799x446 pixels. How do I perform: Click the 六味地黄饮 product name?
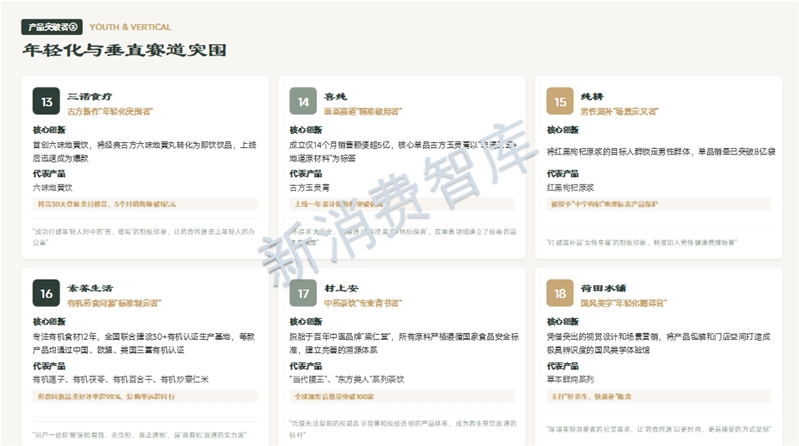[x=52, y=187]
